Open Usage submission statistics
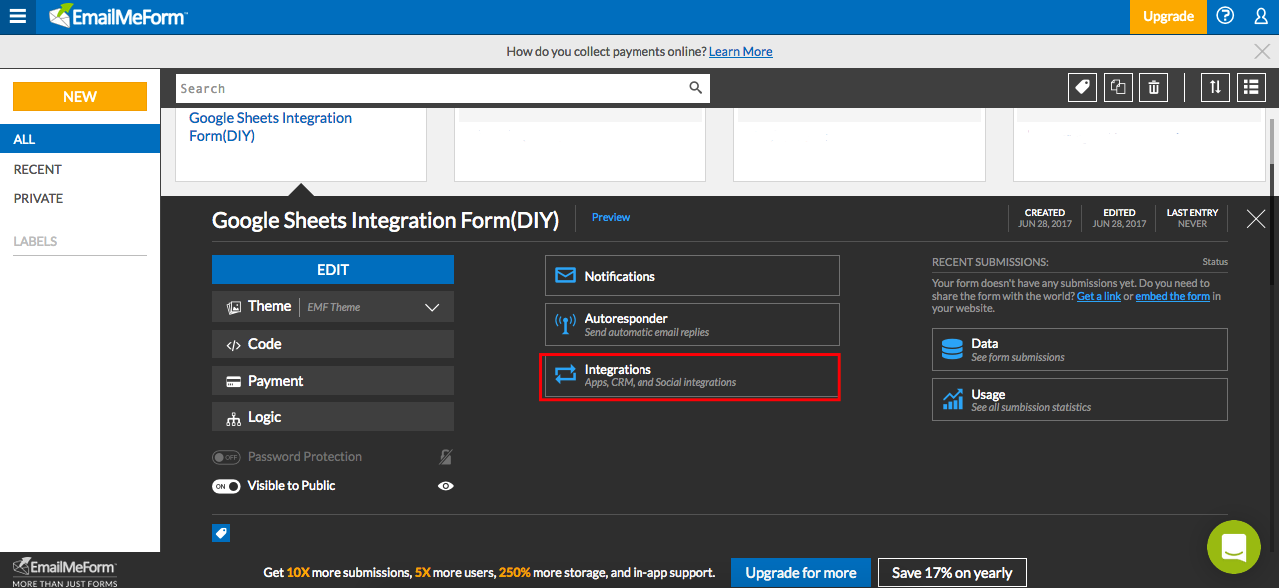This screenshot has width=1279, height=588. click(1079, 399)
